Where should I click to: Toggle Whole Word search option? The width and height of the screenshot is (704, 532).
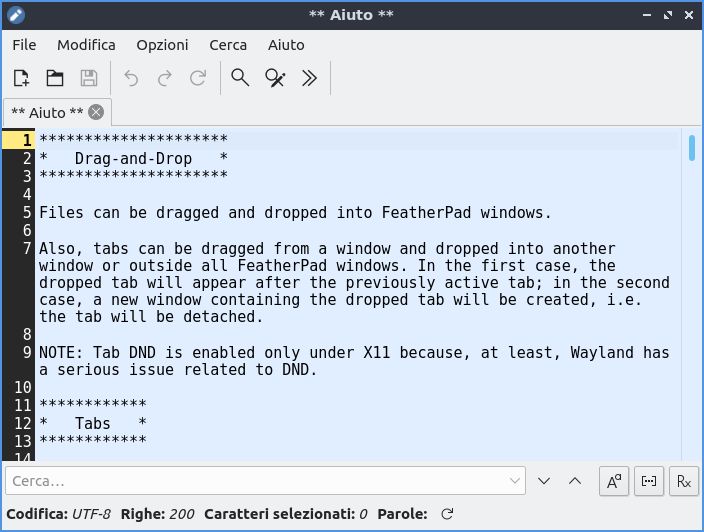[649, 481]
